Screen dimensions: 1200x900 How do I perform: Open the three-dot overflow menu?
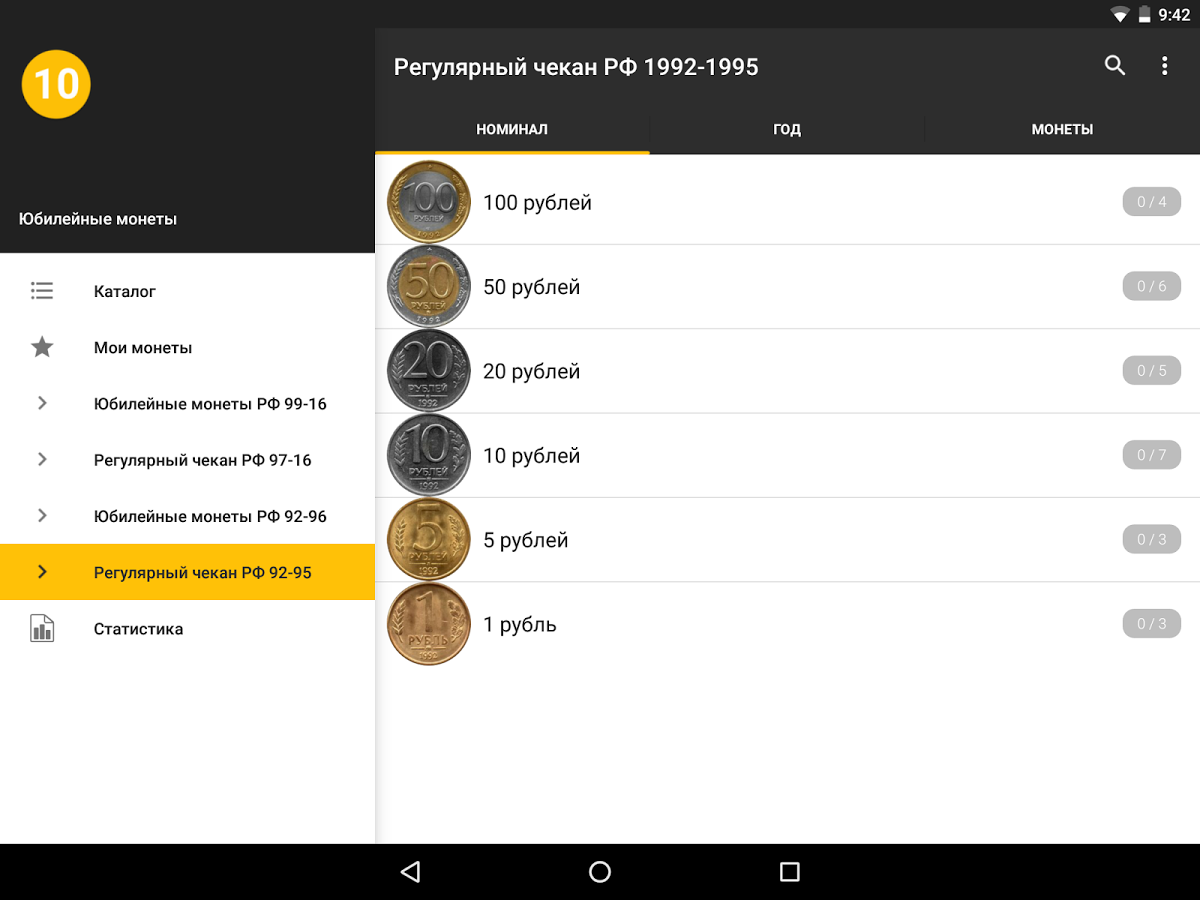(1164, 66)
